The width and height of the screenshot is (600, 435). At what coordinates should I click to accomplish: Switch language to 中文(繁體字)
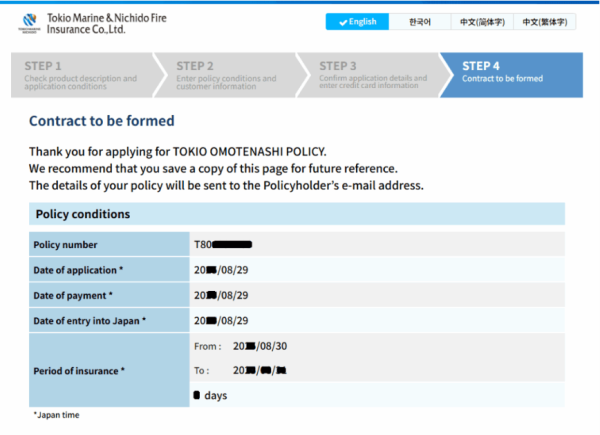click(x=544, y=22)
